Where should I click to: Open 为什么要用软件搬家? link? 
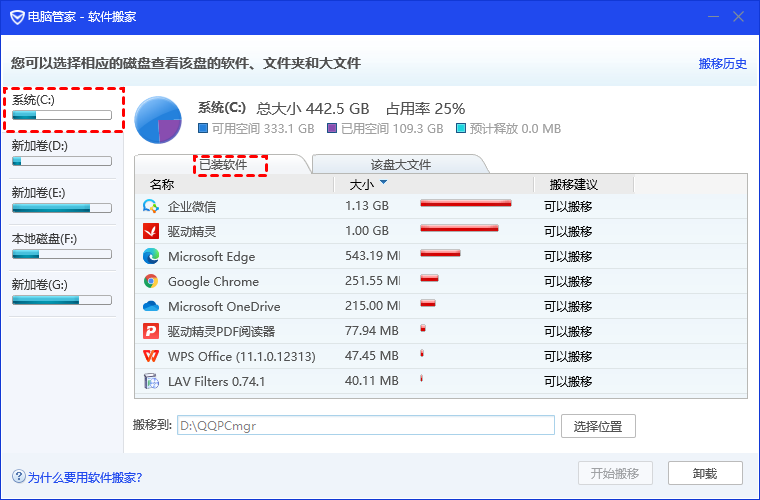pos(85,478)
